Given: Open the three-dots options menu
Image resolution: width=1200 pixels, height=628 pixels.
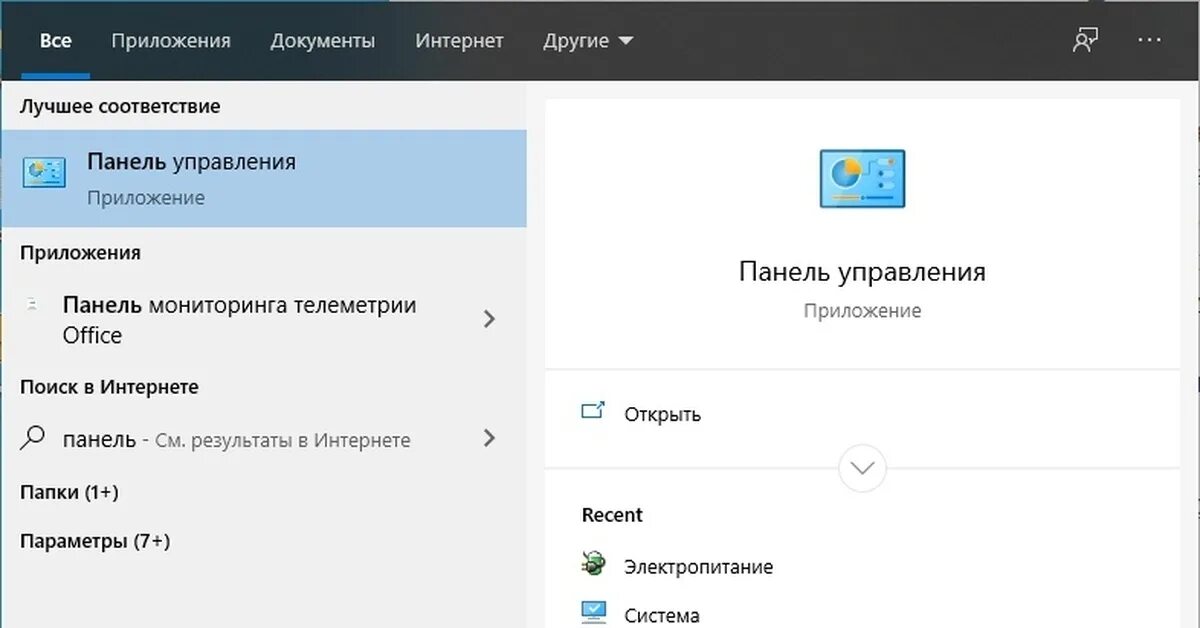Looking at the screenshot, I should point(1150,40).
